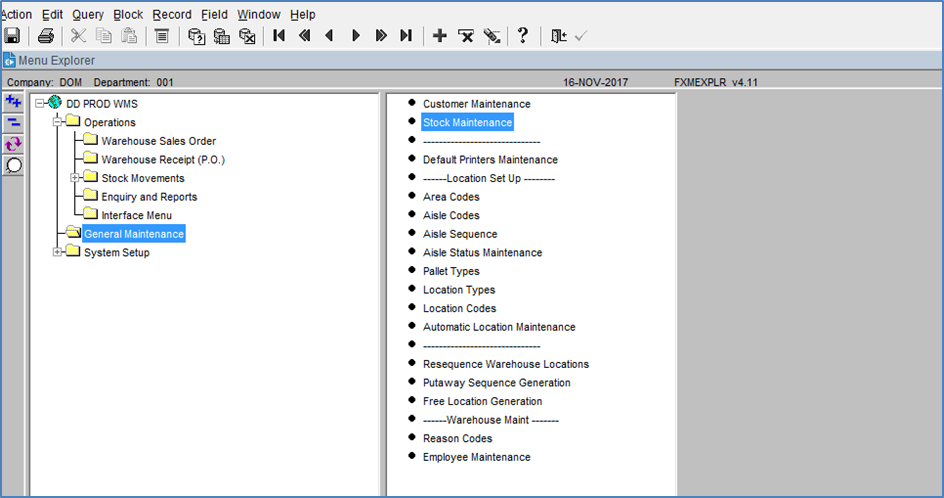The height and width of the screenshot is (498, 944).
Task: Open the Block menu
Action: [x=128, y=14]
